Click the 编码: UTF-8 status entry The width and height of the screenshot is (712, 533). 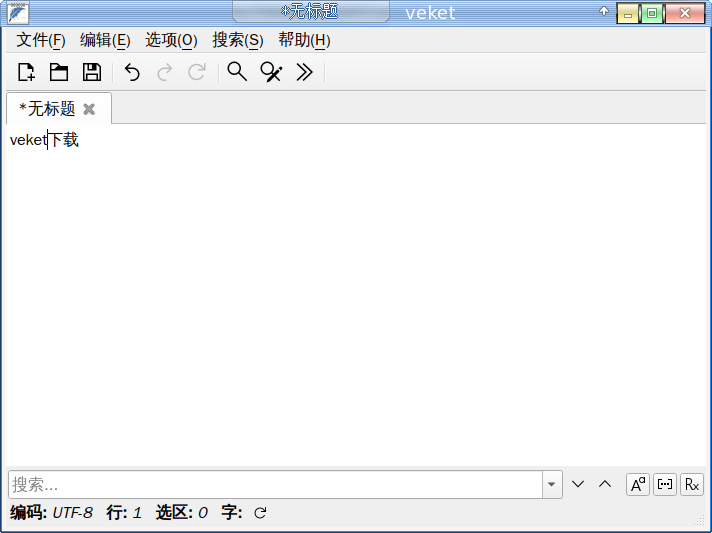tap(51, 513)
